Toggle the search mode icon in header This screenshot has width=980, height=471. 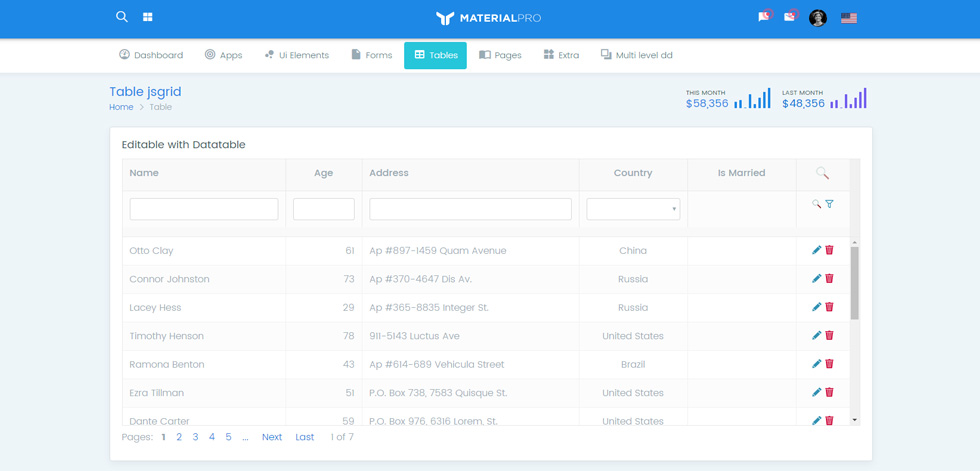822,173
